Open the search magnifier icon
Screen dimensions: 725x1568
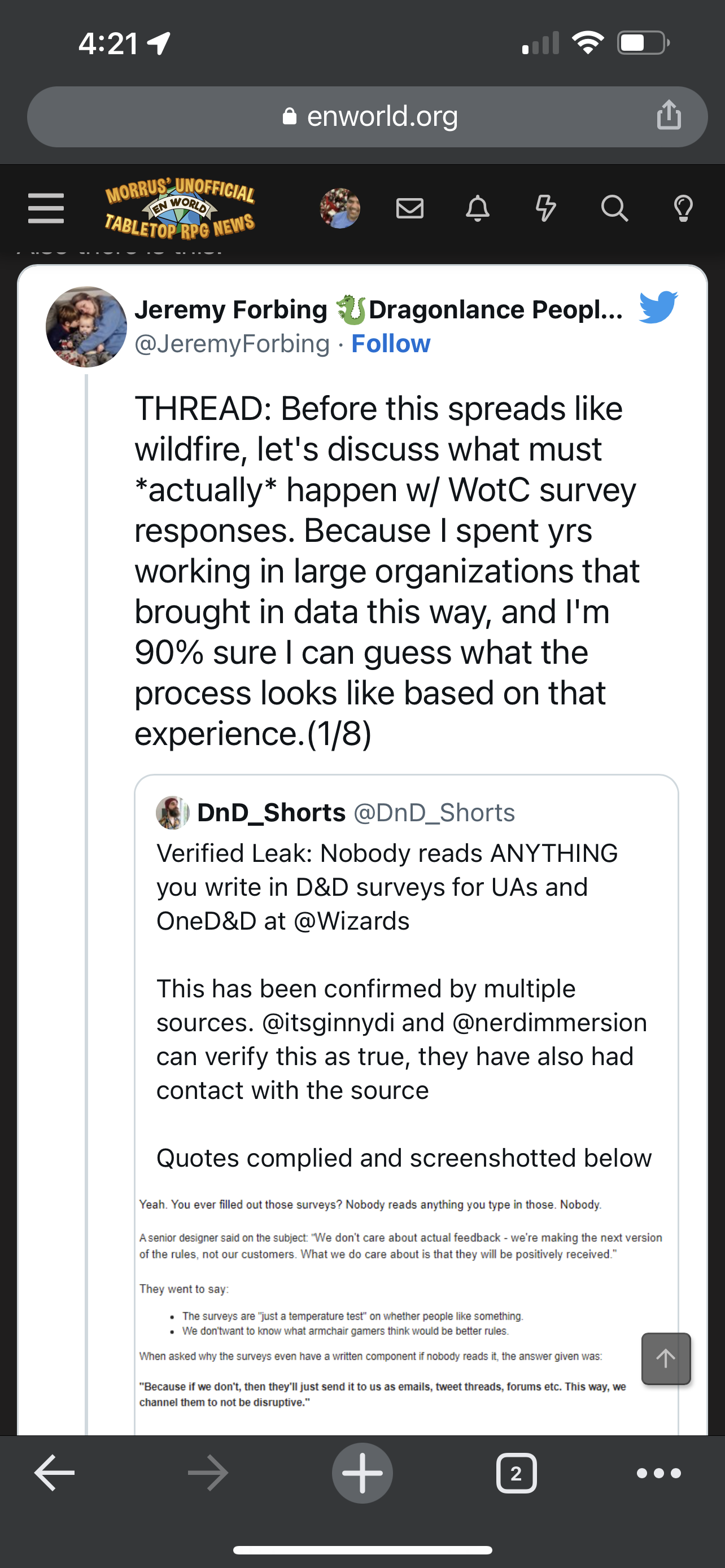[x=614, y=208]
